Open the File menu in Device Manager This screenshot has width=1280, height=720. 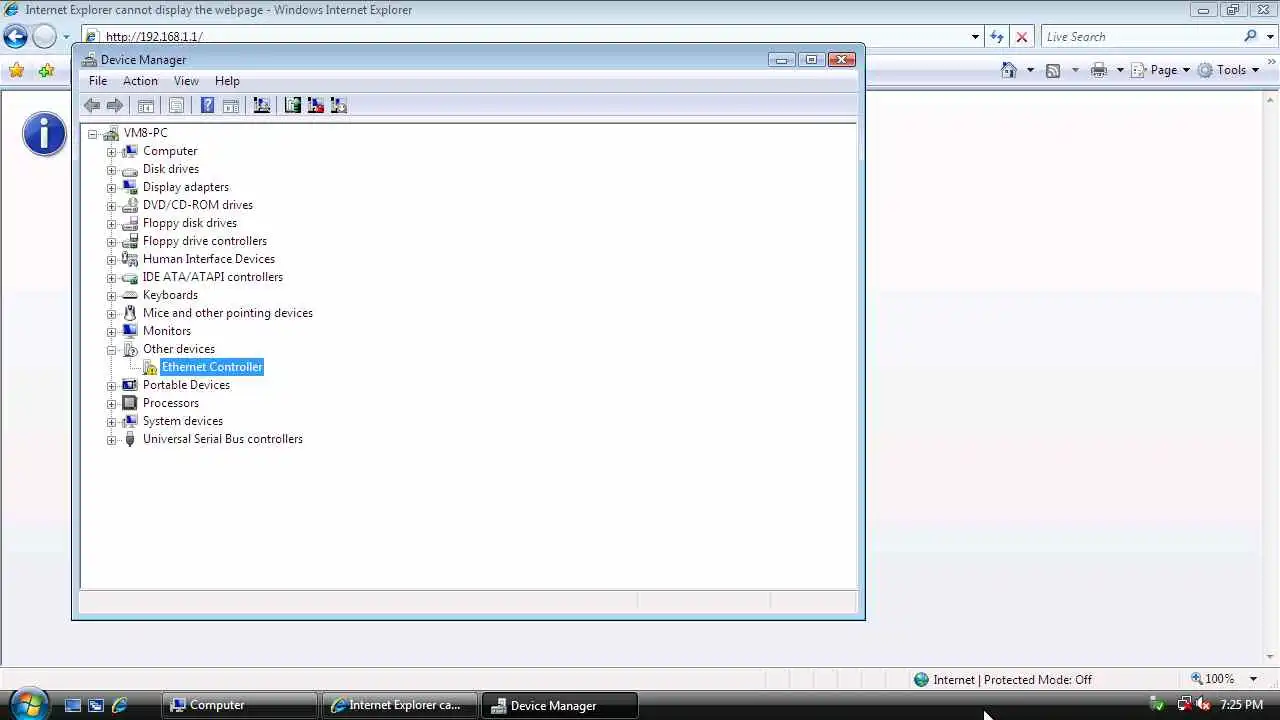point(98,81)
